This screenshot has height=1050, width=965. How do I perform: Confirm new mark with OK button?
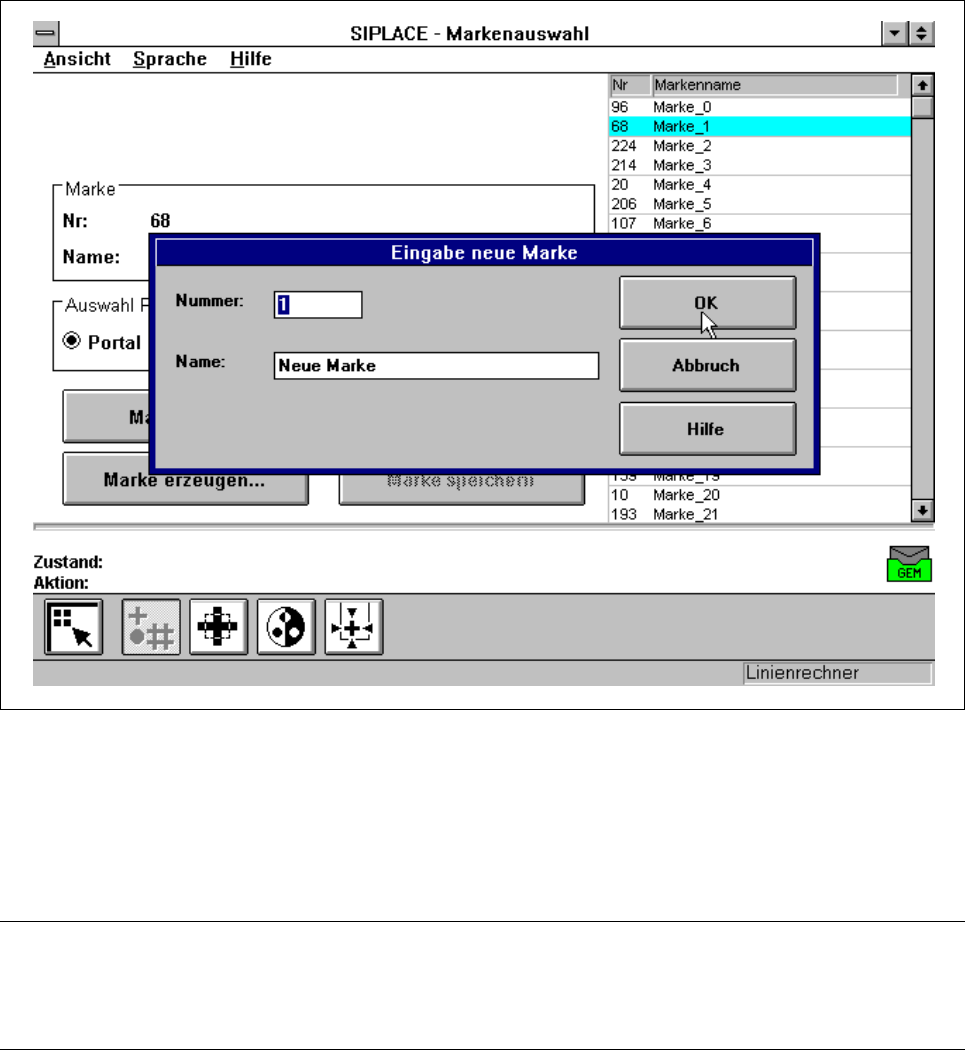click(707, 303)
